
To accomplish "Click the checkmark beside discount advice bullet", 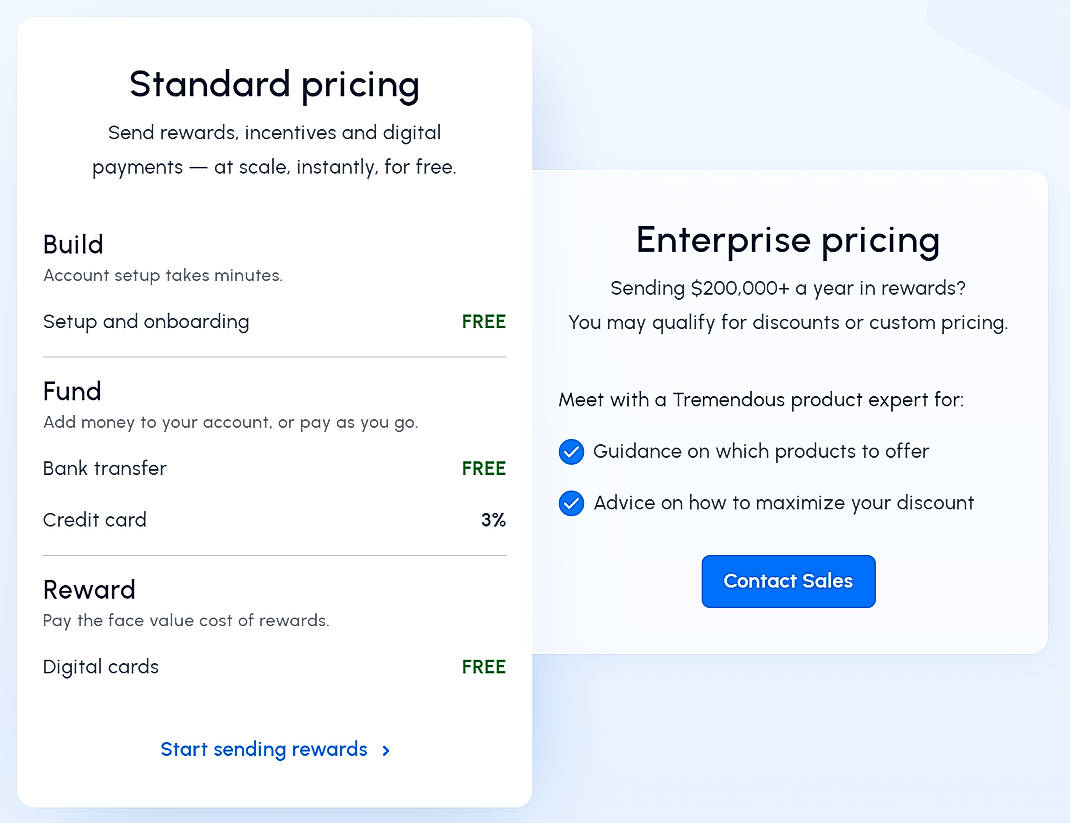I will (x=571, y=503).
